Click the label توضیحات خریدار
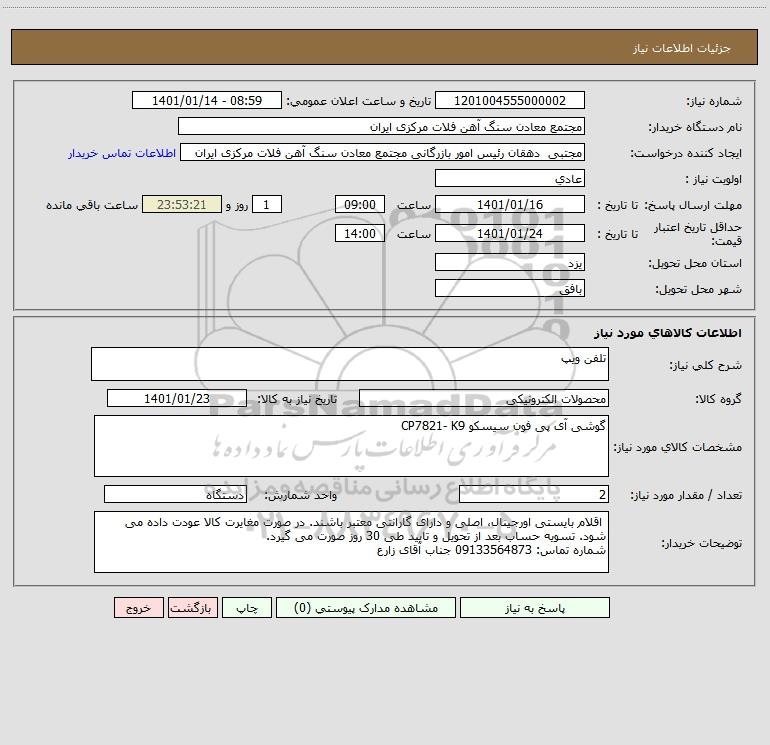The image size is (770, 745). pos(701,543)
